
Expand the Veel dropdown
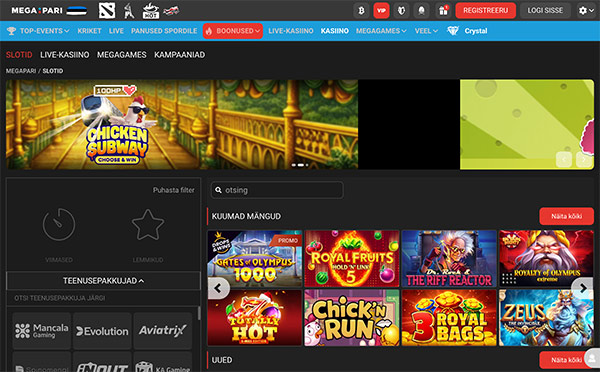click(x=426, y=31)
